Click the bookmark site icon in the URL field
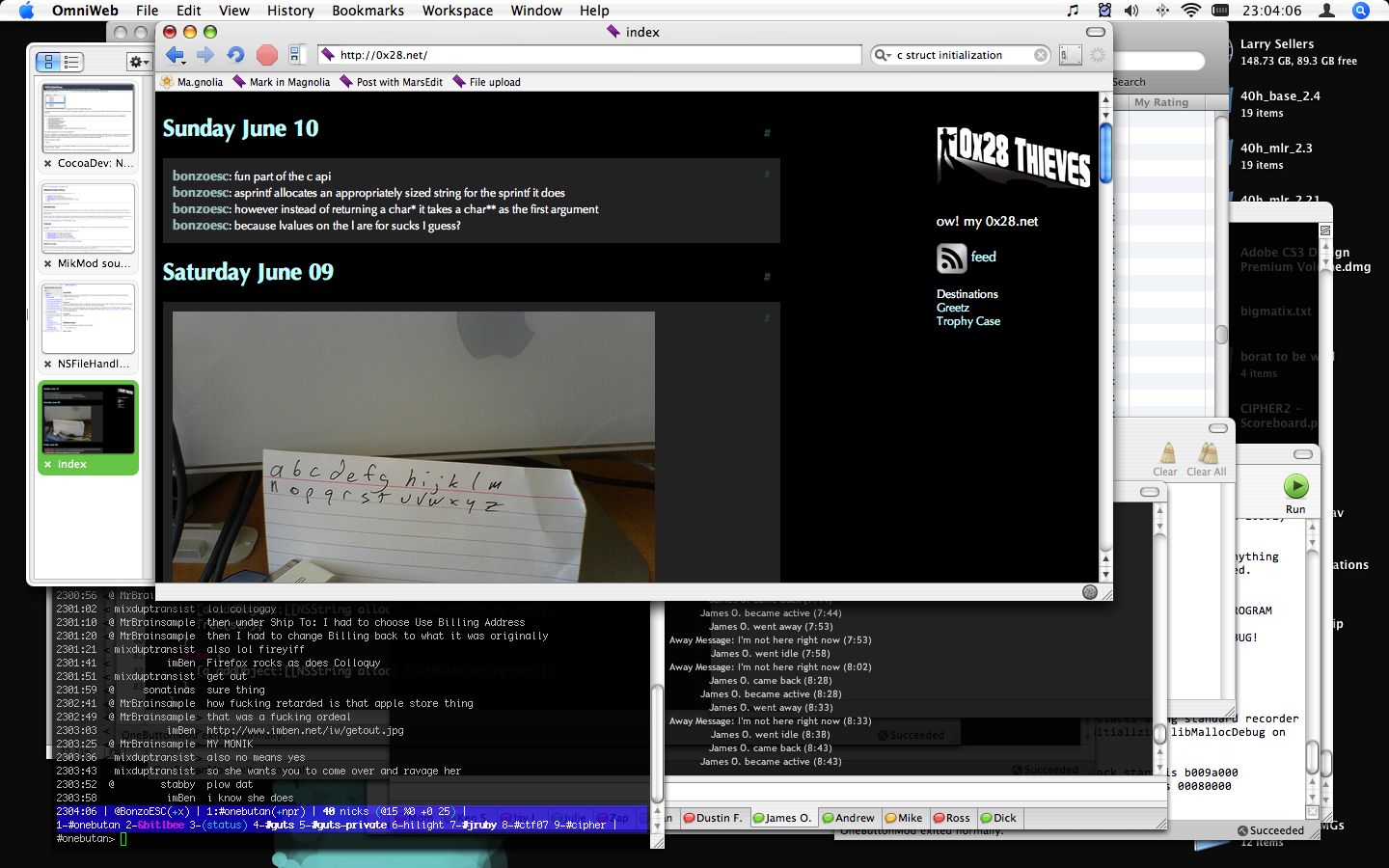Viewport: 1389px width, 868px height. pyautogui.click(x=328, y=55)
